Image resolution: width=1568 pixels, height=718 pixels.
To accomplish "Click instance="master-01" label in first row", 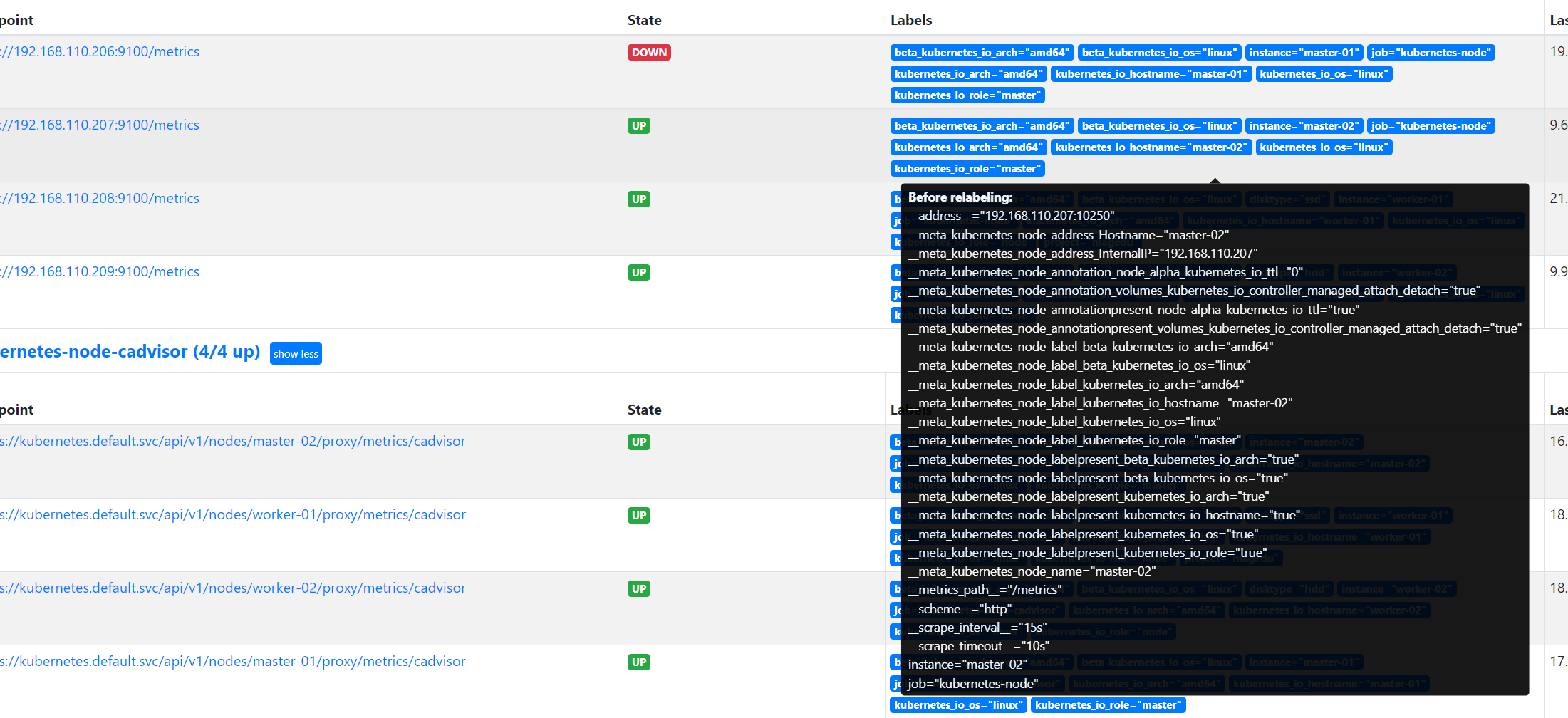I will coord(1304,53).
